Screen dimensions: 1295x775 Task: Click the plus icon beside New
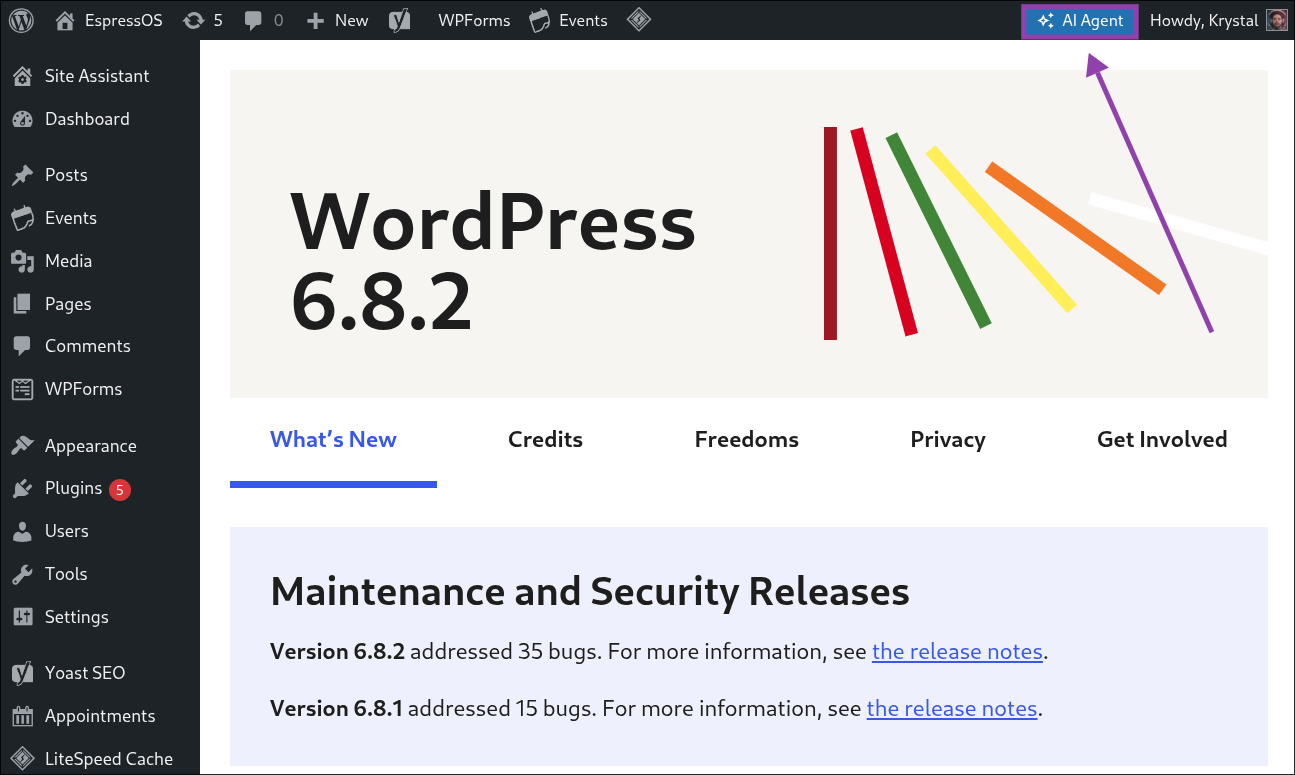(316, 20)
